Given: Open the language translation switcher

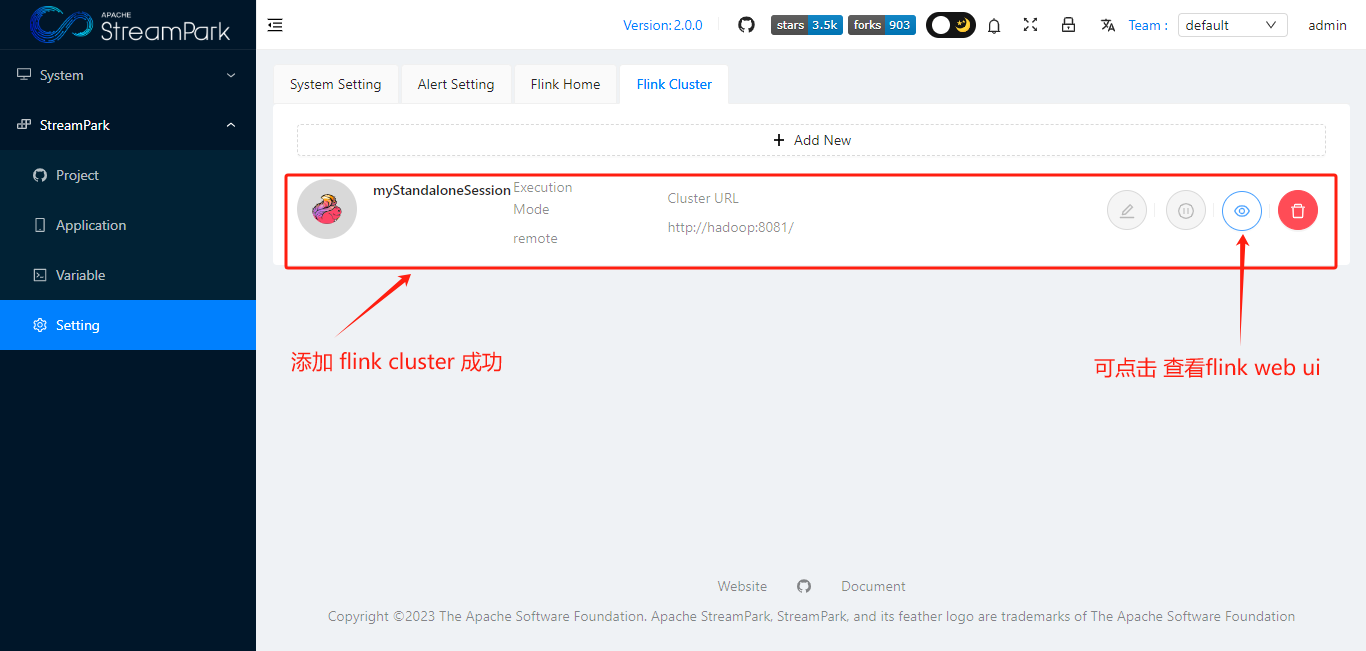Looking at the screenshot, I should (x=1107, y=25).
